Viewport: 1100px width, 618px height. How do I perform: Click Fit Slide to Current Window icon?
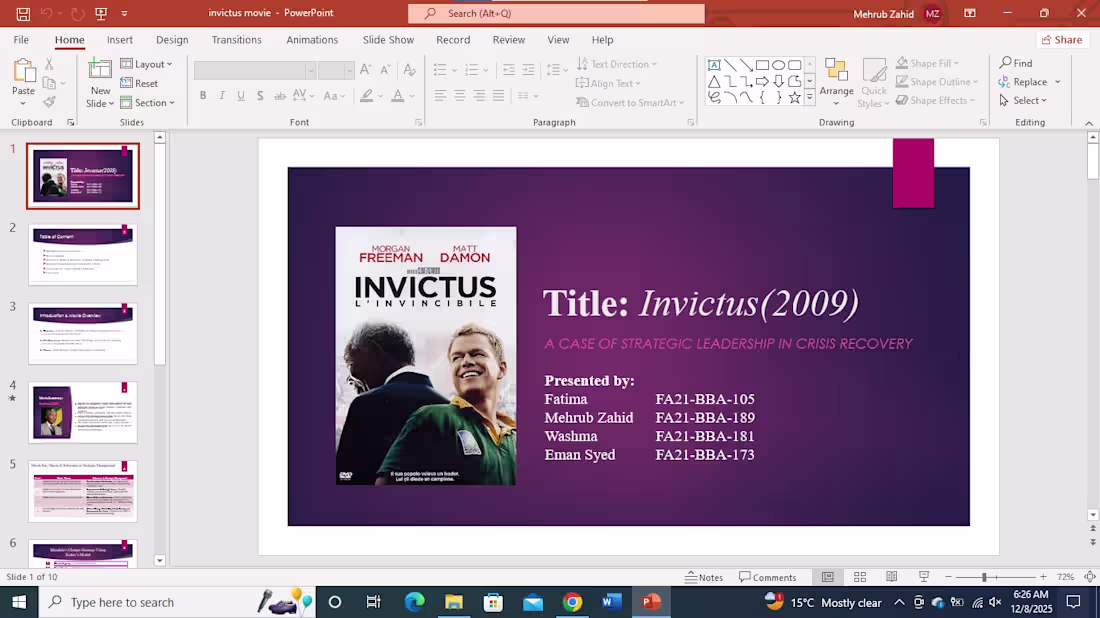point(1089,577)
